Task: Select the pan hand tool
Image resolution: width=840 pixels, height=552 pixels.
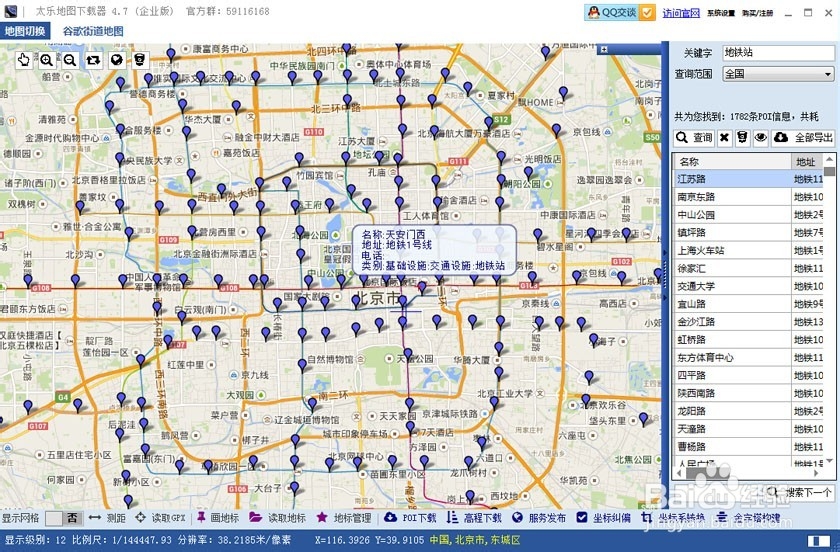Action: (x=24, y=59)
